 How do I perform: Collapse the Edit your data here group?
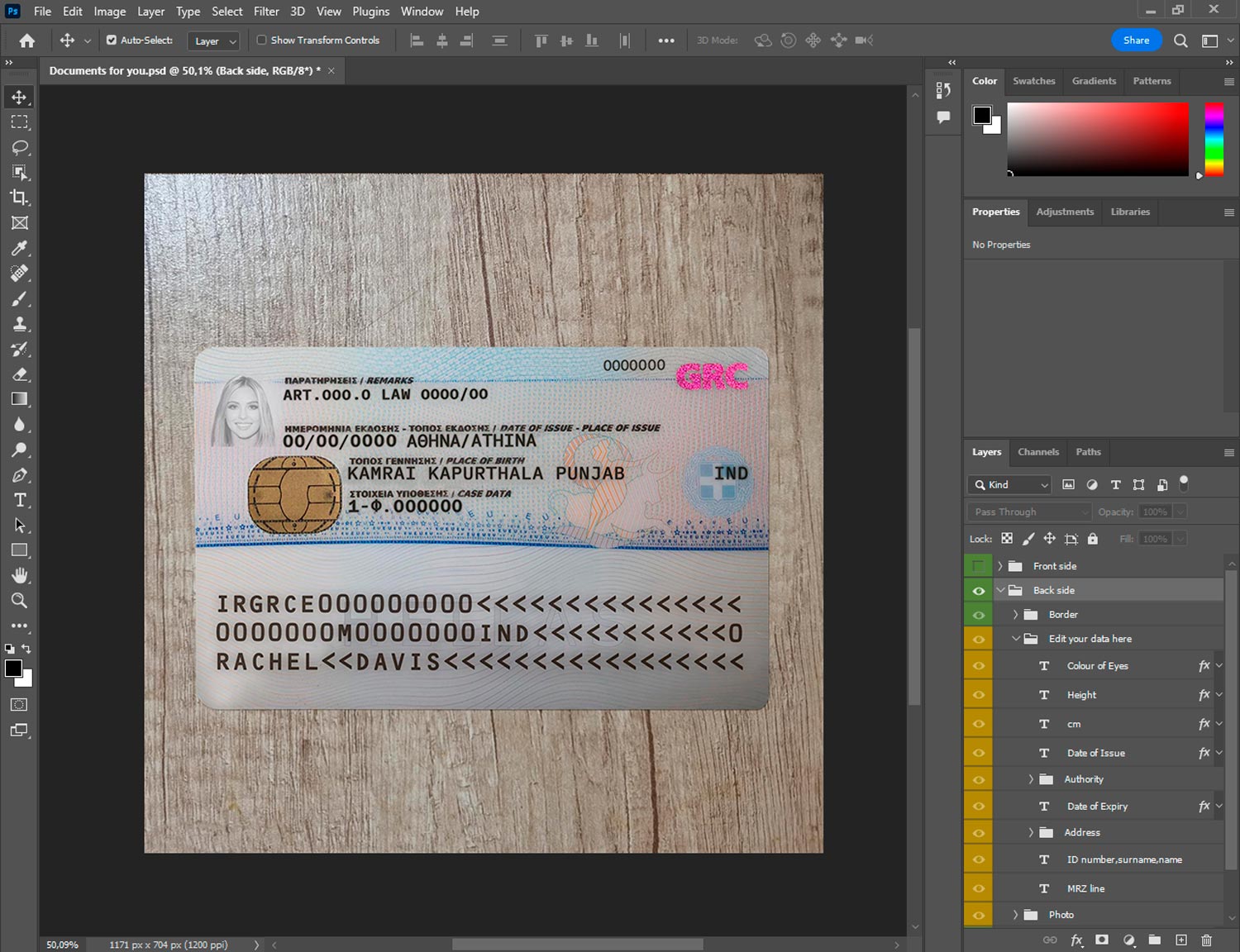[1016, 638]
